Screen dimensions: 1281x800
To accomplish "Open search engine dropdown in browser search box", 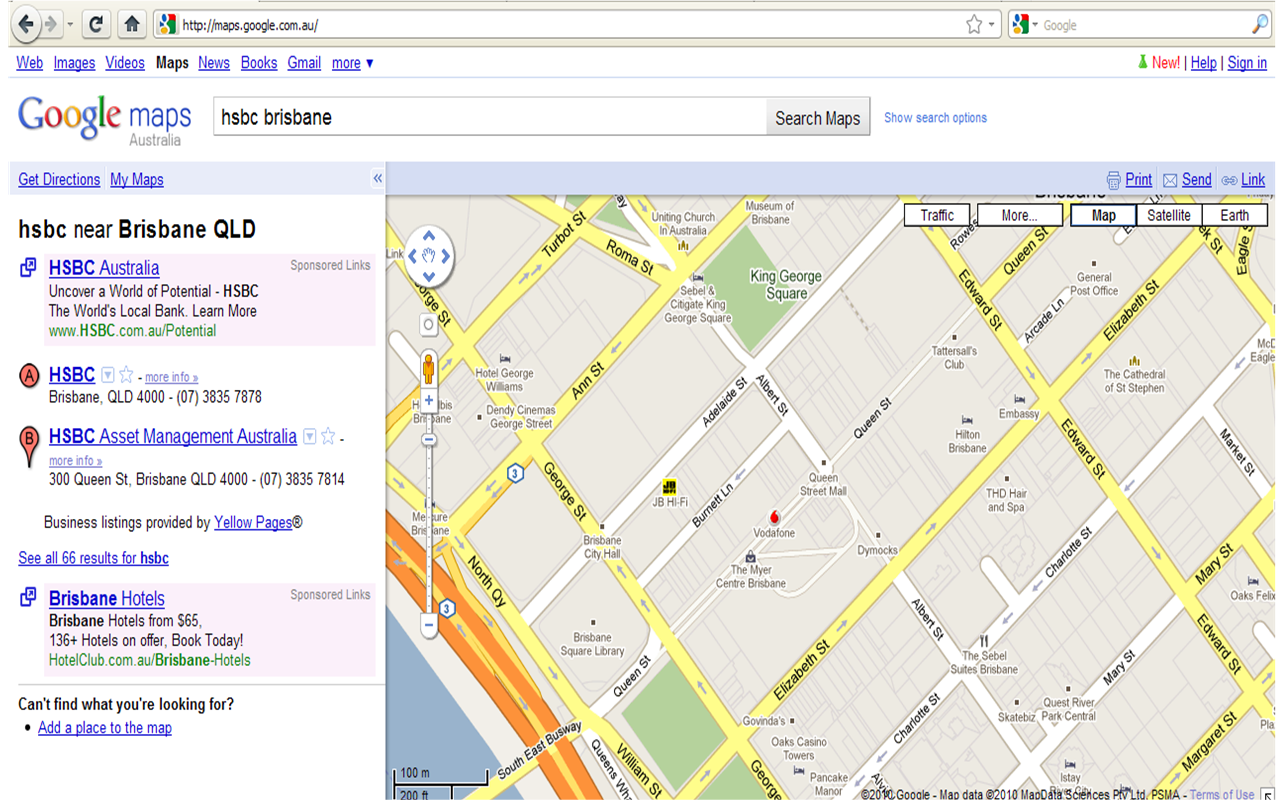I will [1035, 25].
